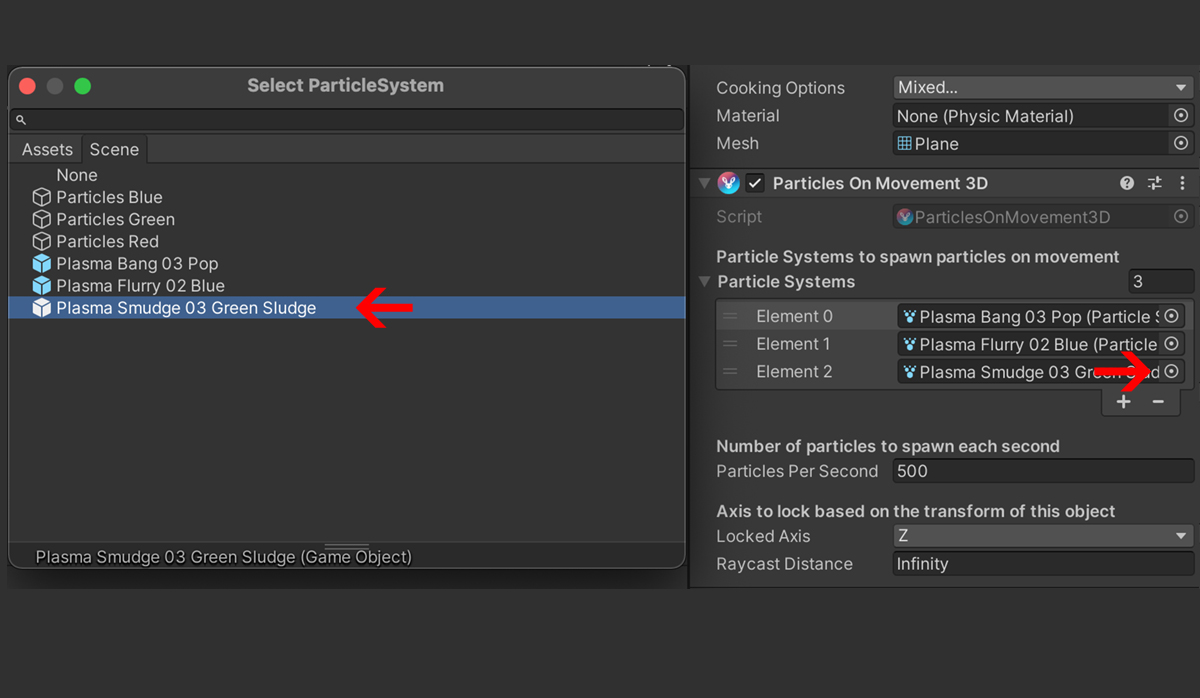
Task: Open component three-dot context menu
Action: click(x=1182, y=183)
